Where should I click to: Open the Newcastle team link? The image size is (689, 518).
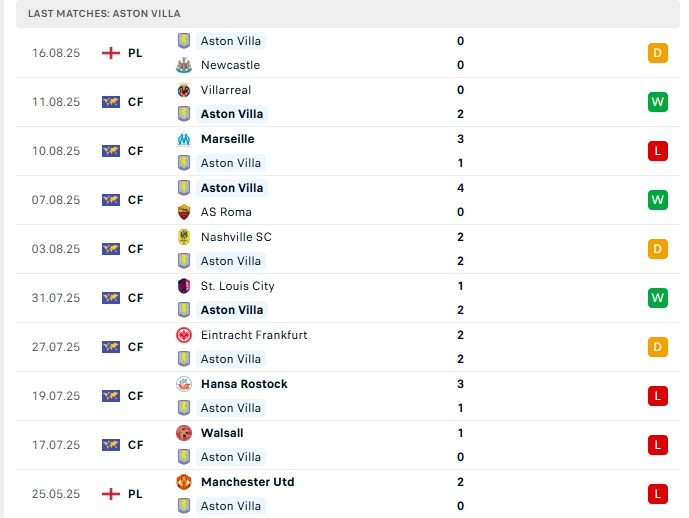[x=230, y=65]
